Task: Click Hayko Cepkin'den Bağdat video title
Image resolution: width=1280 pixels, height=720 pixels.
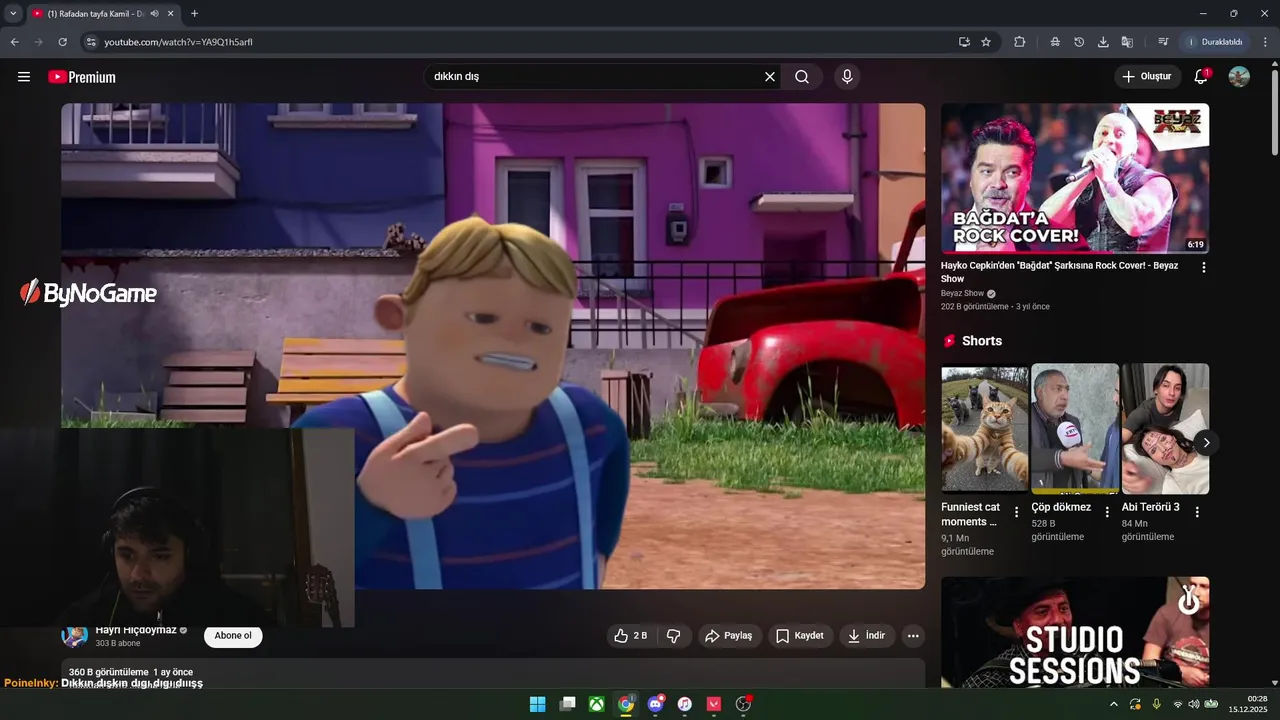Action: pos(1060,272)
